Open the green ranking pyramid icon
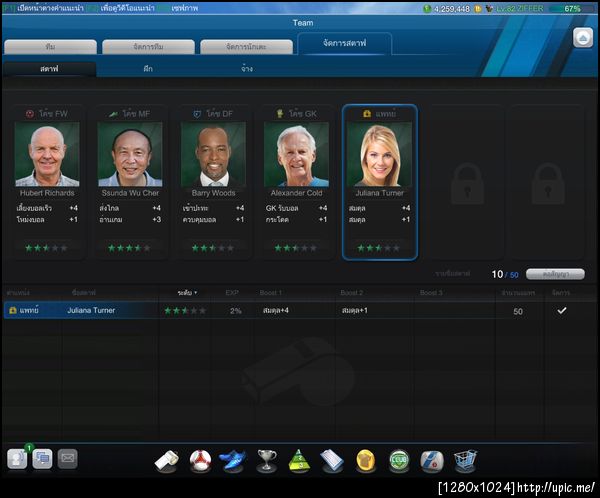 (300, 460)
